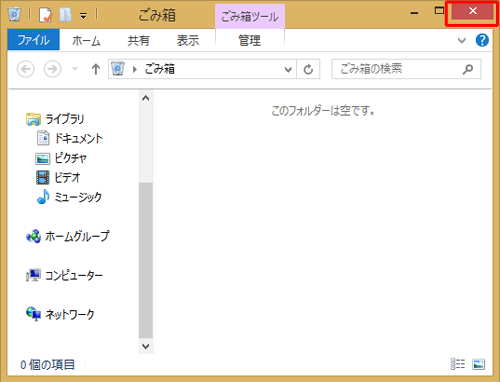Image resolution: width=500 pixels, height=382 pixels.
Task: Open ピクチャ in the navigation pane
Action: click(x=70, y=158)
